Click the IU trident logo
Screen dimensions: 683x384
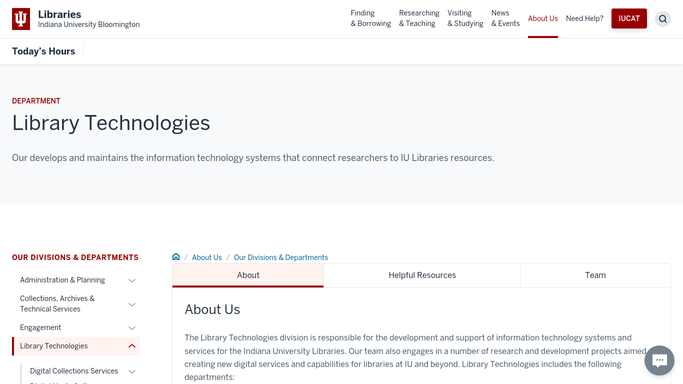pos(21,19)
